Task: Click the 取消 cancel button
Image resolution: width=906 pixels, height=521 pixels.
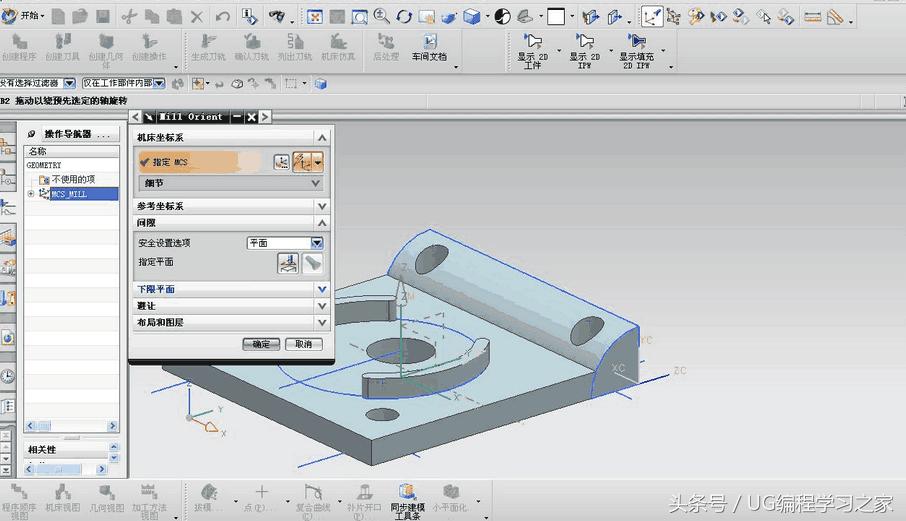Action: 303,344
